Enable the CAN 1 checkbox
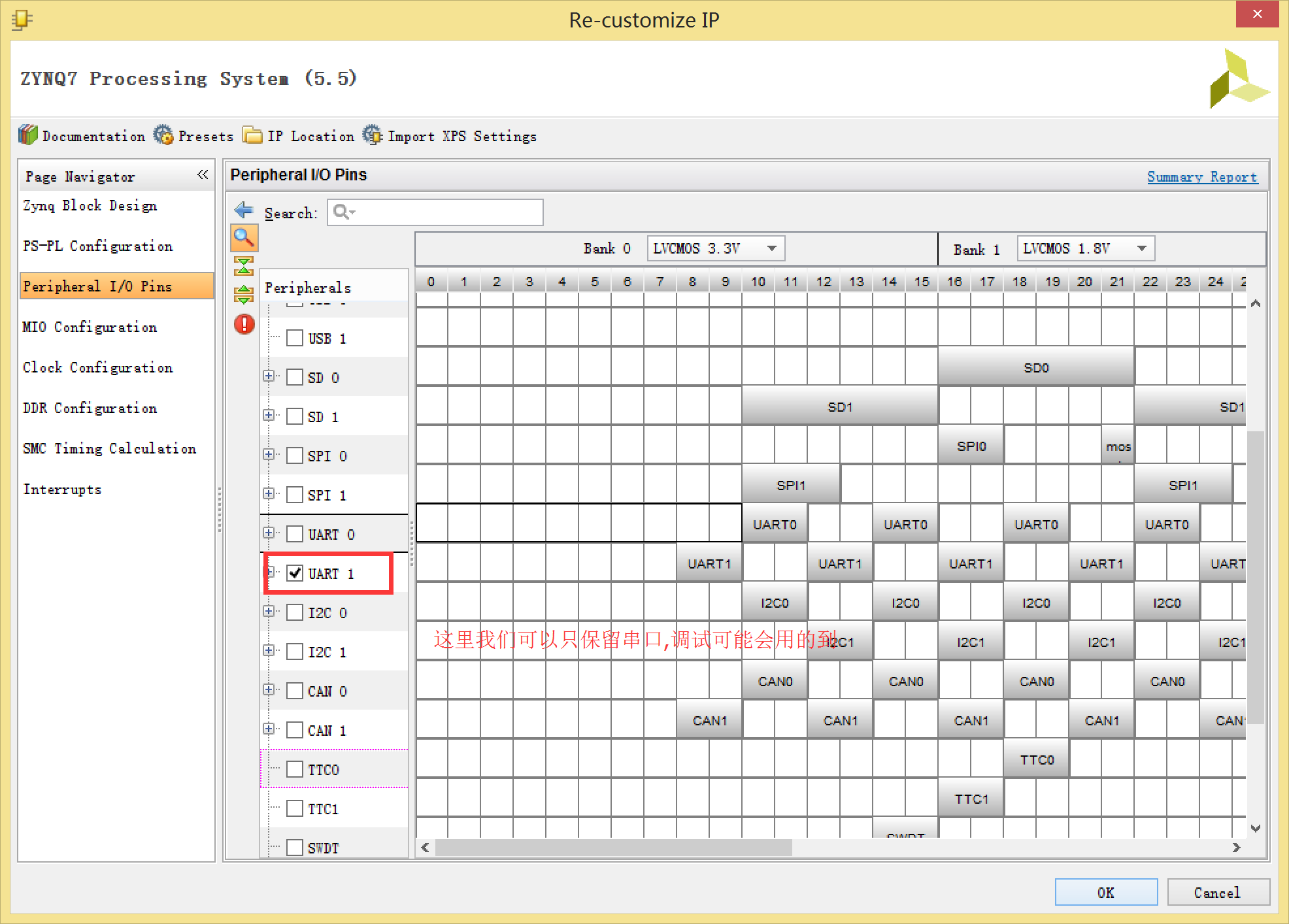Screen dimensions: 1289x924 [x=295, y=730]
